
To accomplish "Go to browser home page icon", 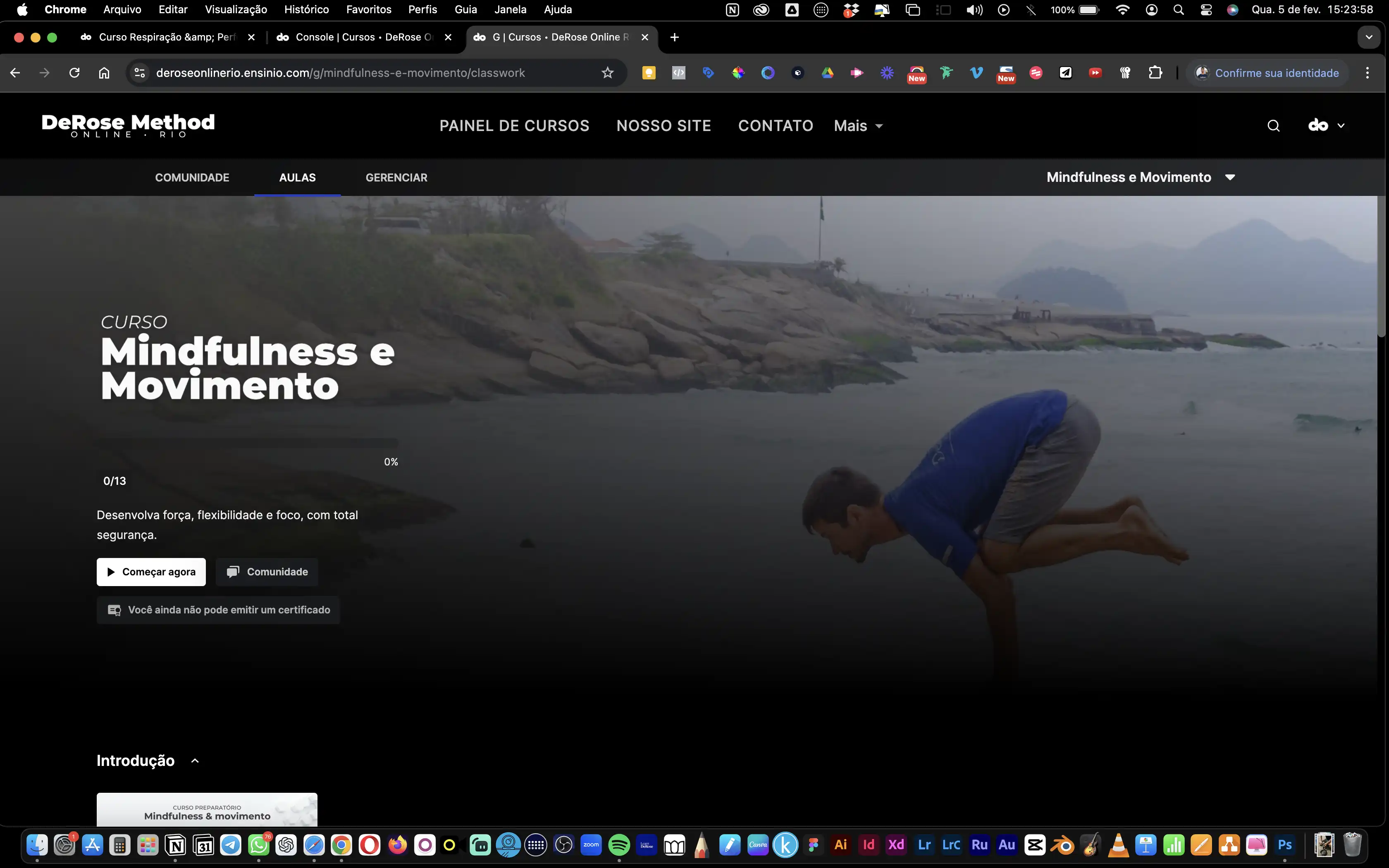I will coord(104,73).
